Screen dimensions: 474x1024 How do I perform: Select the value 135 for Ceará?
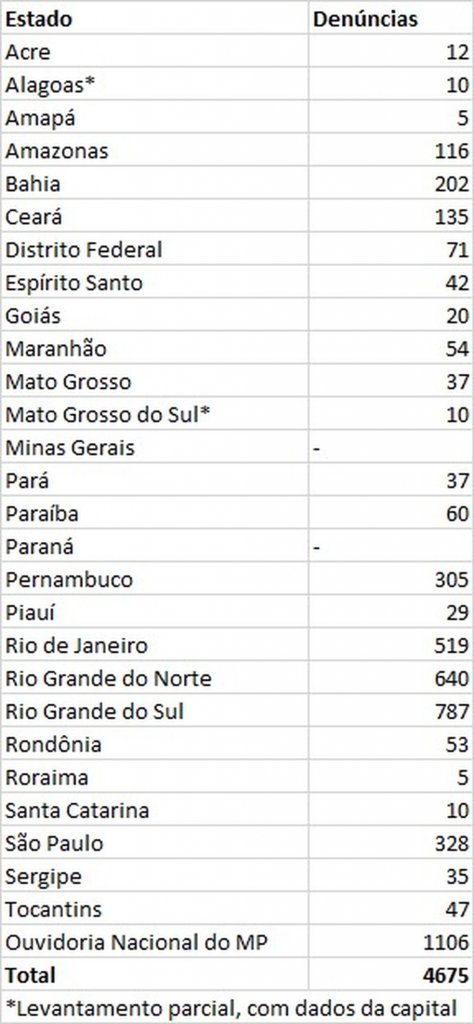[390, 216]
